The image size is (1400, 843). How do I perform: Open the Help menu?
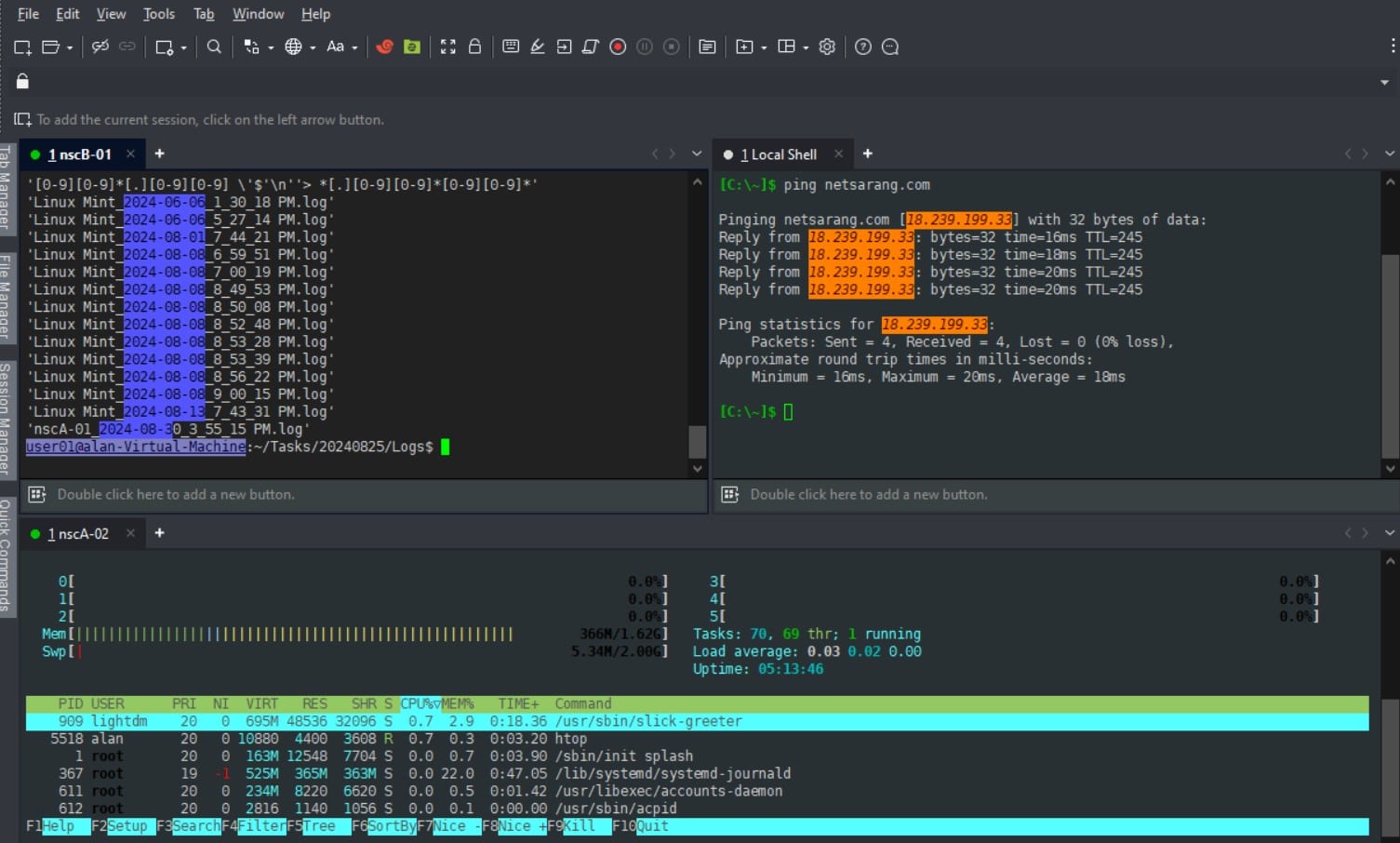pyautogui.click(x=315, y=14)
